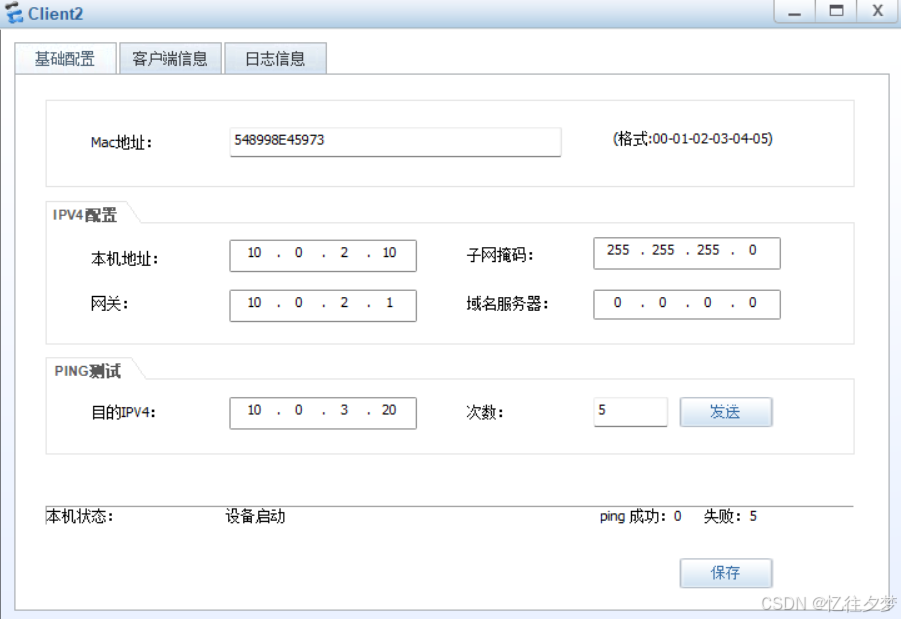
Task: Click the 子网掩码 label
Action: click(500, 255)
